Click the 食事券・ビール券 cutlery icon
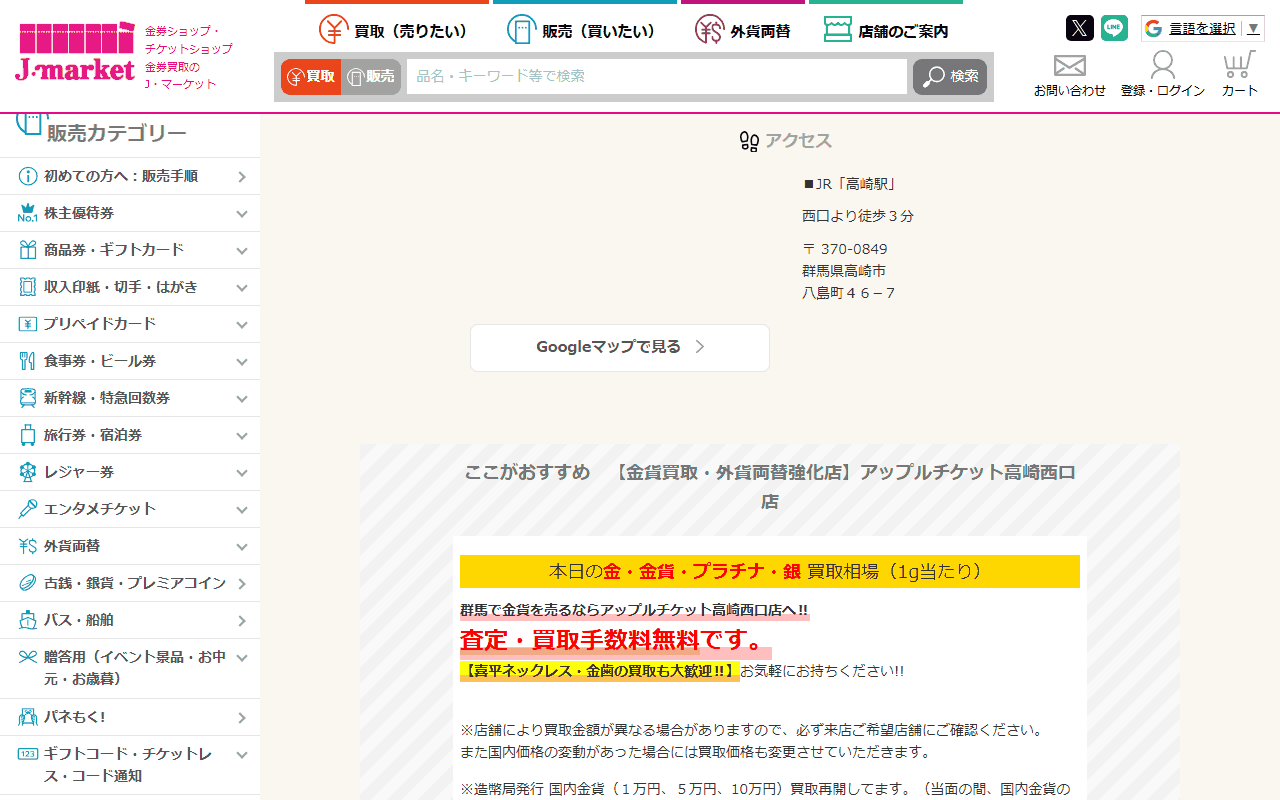Image resolution: width=1280 pixels, height=800 pixels. click(x=27, y=361)
